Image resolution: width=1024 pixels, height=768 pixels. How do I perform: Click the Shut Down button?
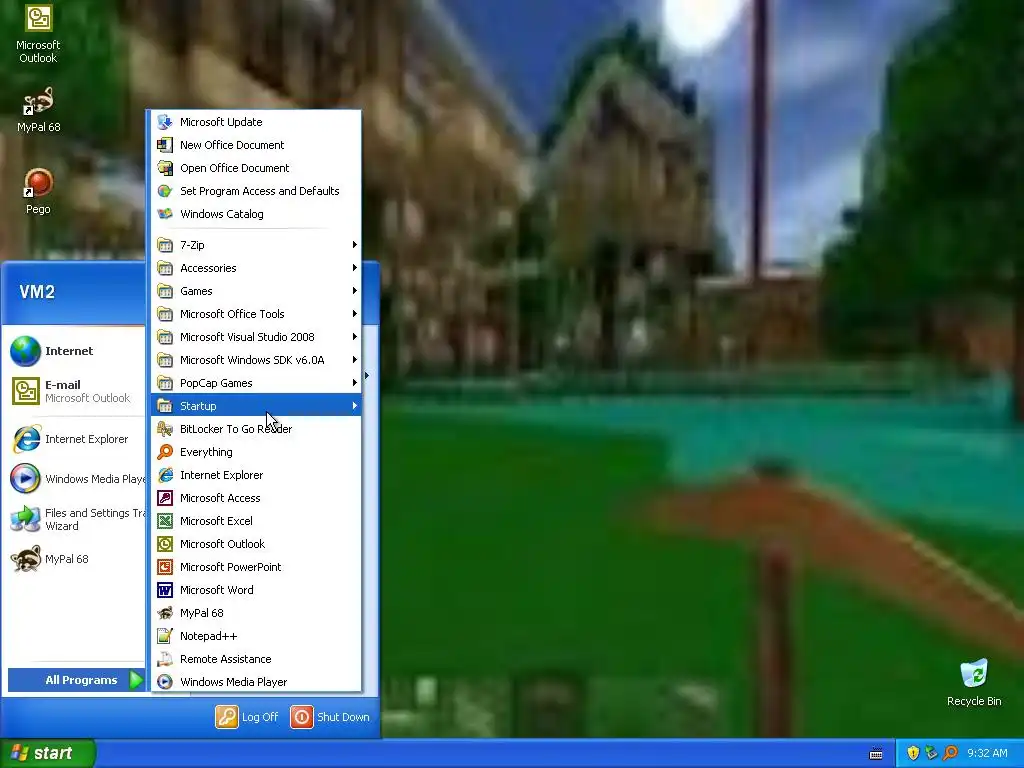[x=330, y=717]
